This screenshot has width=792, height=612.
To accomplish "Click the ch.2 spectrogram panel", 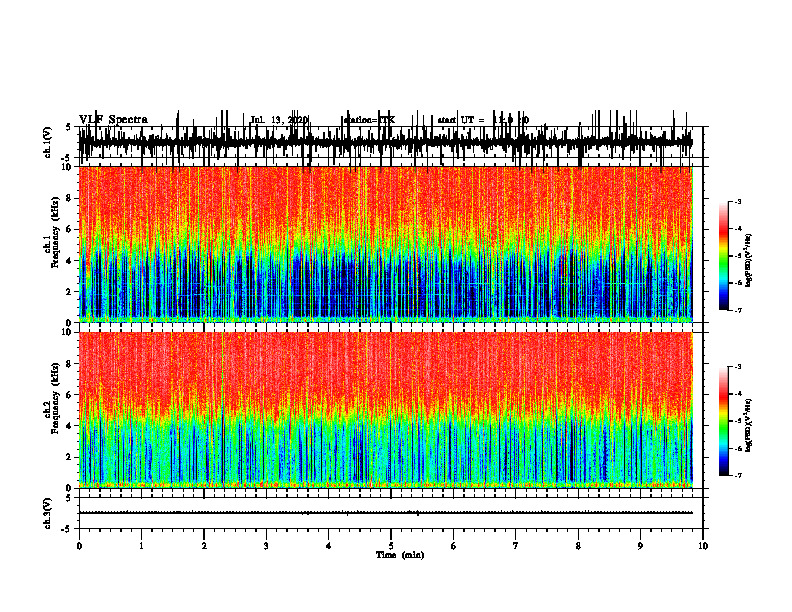I will coord(385,410).
